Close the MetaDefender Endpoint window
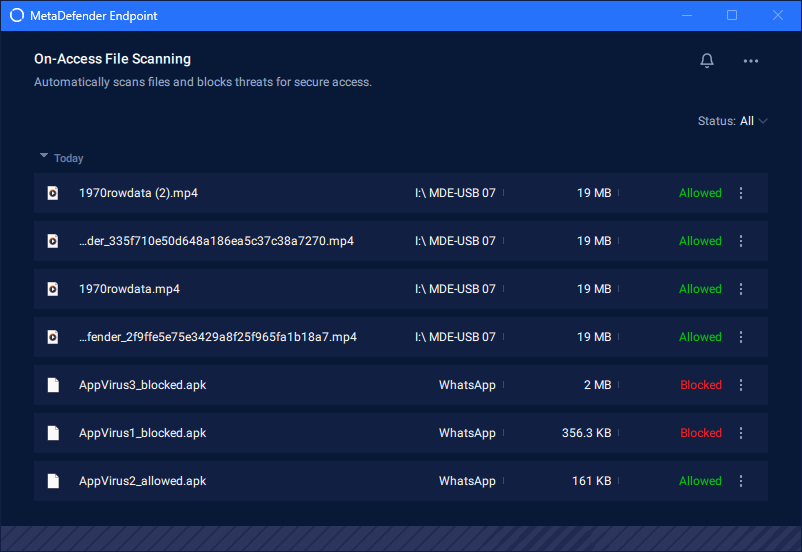 777,15
